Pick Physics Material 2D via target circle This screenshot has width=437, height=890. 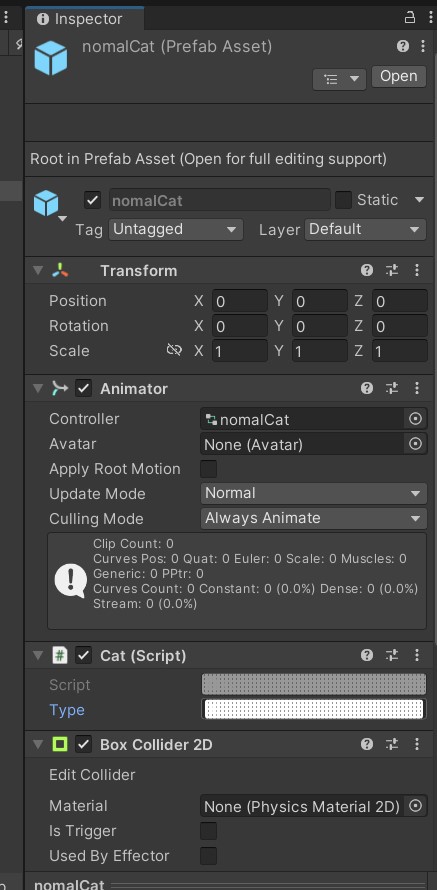click(415, 806)
